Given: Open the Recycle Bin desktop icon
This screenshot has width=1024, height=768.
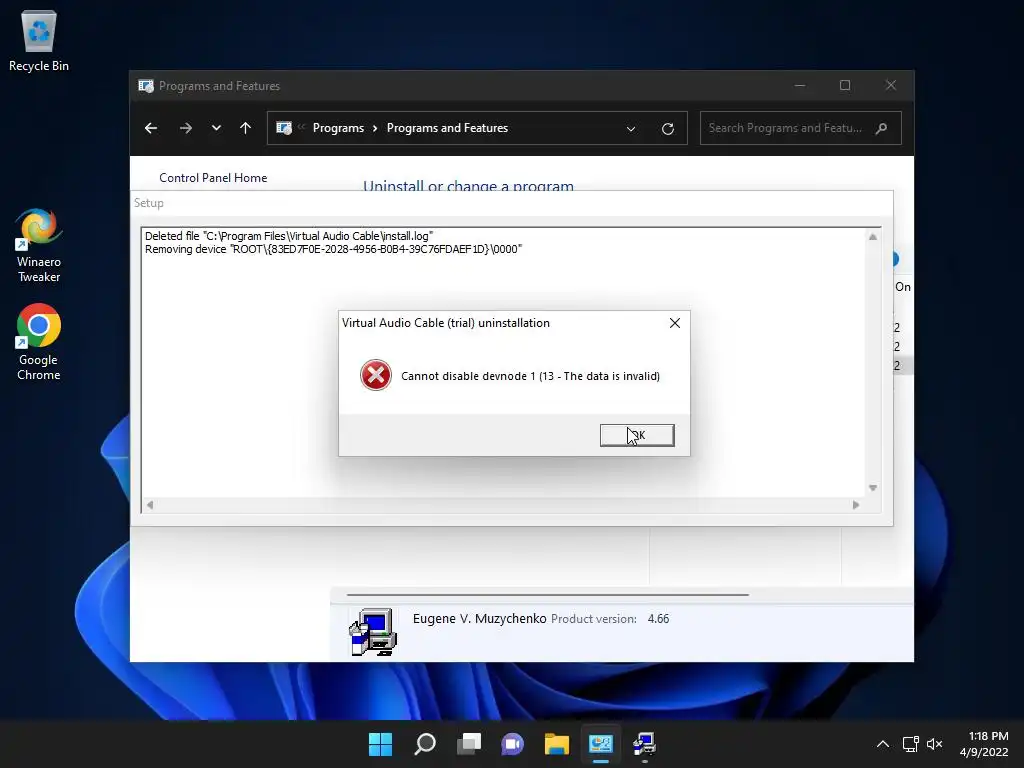Looking at the screenshot, I should (x=39, y=40).
